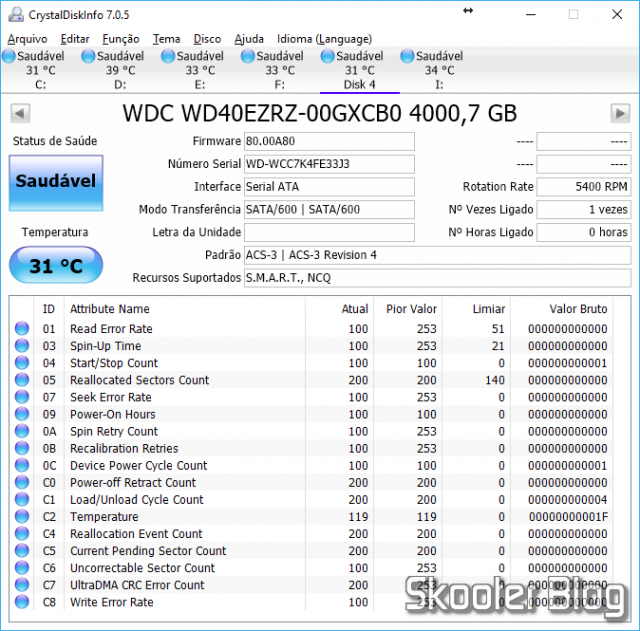The width and height of the screenshot is (640, 631).
Task: Click the raw value 0000000001F
Action: [568, 517]
